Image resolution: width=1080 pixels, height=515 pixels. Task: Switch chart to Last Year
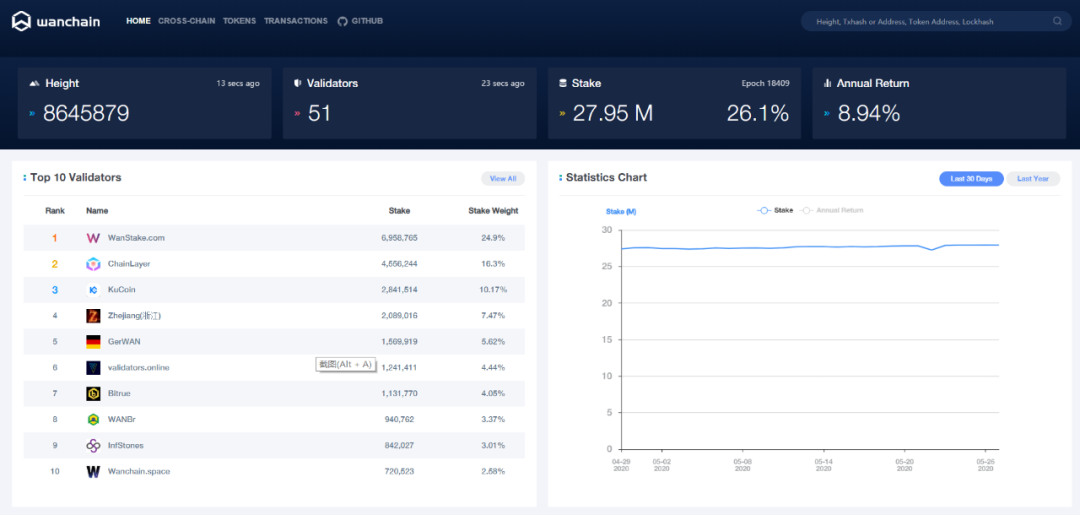(1032, 178)
